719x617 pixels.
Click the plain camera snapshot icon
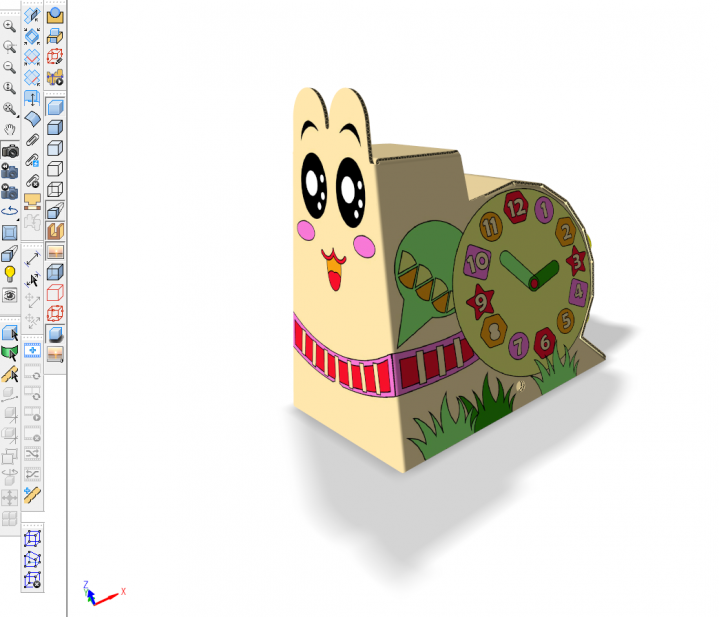coord(10,150)
